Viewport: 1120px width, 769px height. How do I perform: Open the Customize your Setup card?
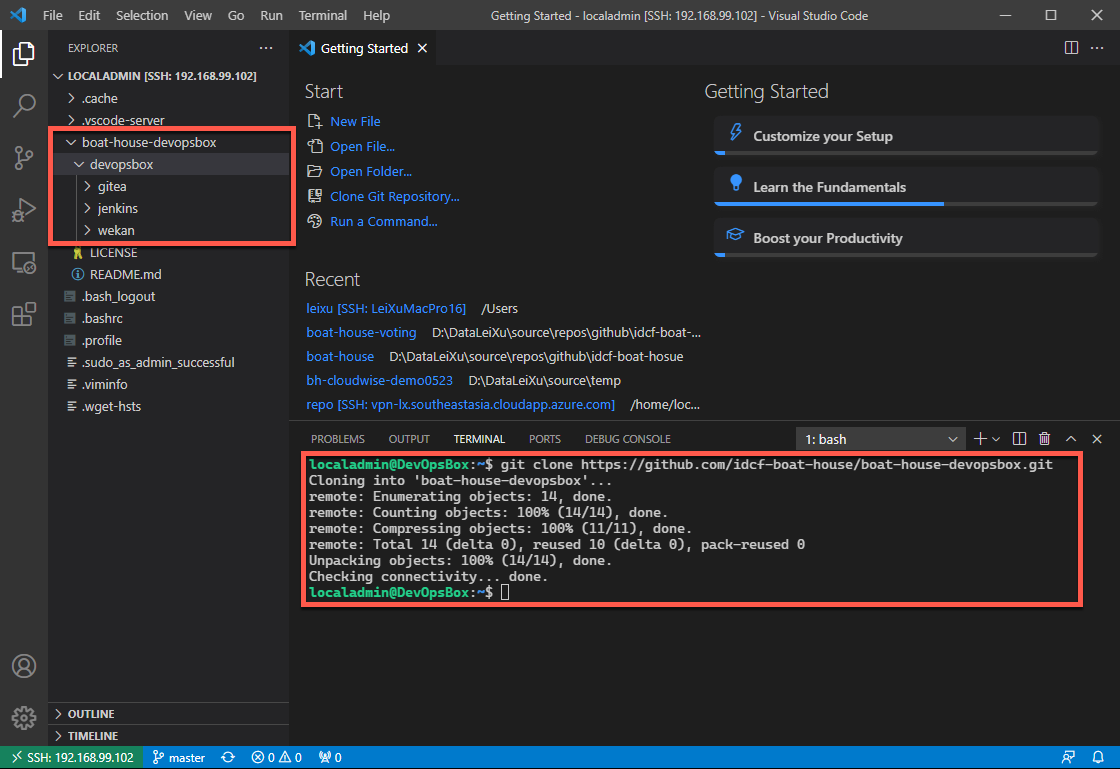click(906, 136)
